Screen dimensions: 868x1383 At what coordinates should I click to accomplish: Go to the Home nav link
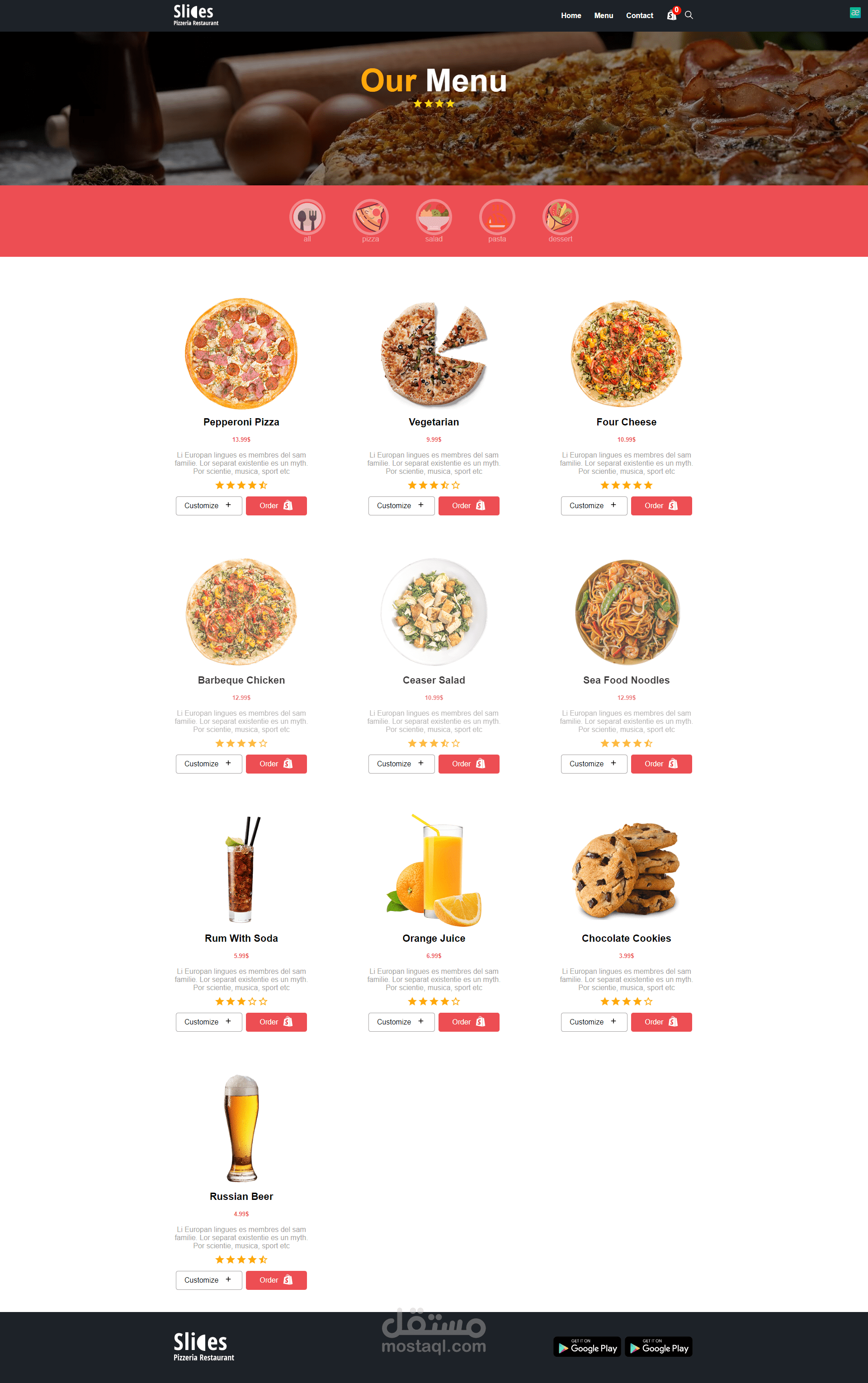point(571,15)
